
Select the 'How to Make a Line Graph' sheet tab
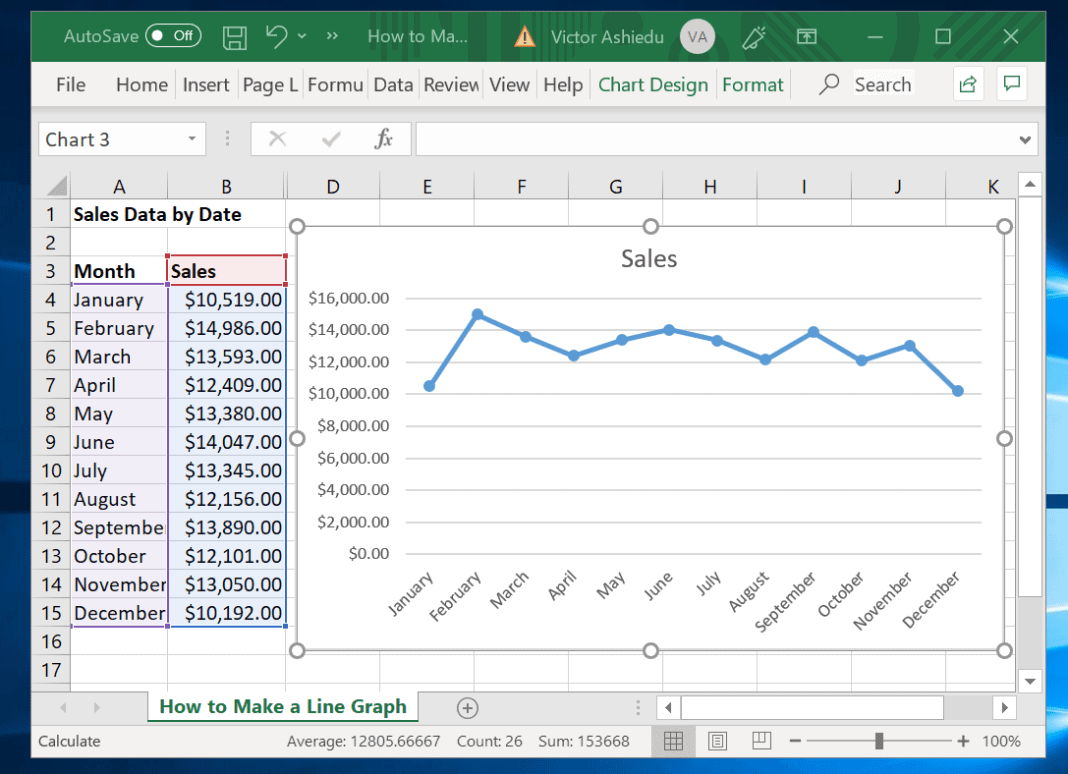pyautogui.click(x=283, y=707)
